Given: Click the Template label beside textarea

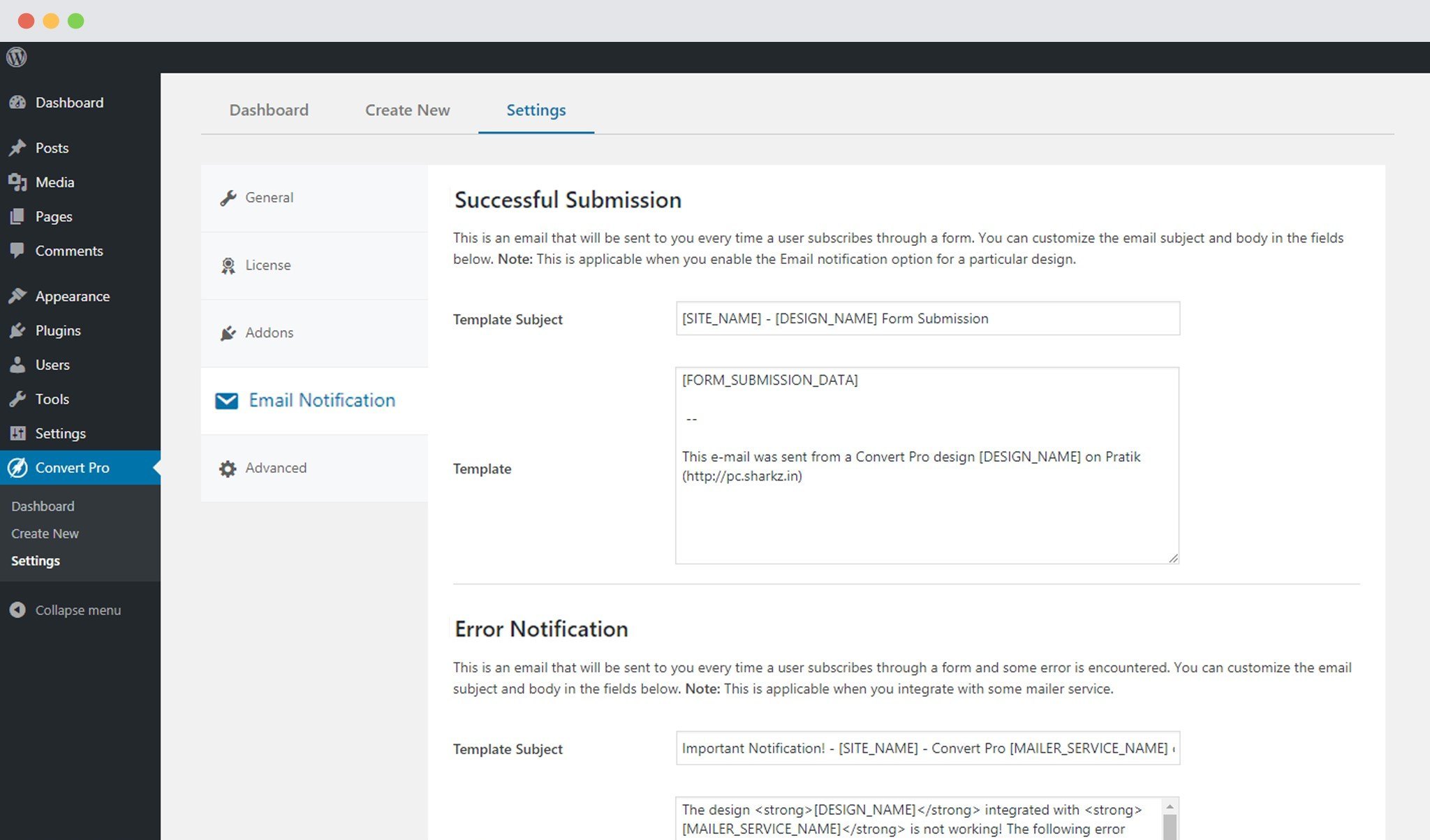Looking at the screenshot, I should (482, 469).
